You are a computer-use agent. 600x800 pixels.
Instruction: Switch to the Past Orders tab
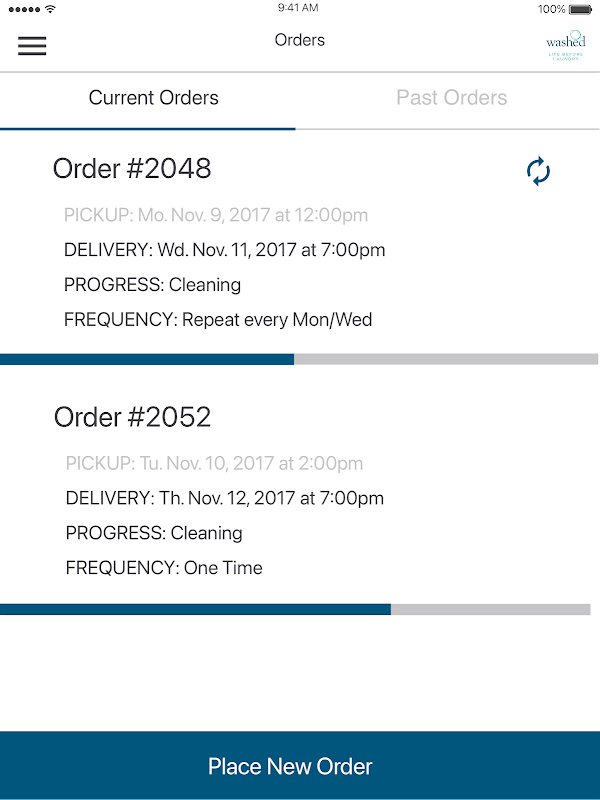click(451, 98)
